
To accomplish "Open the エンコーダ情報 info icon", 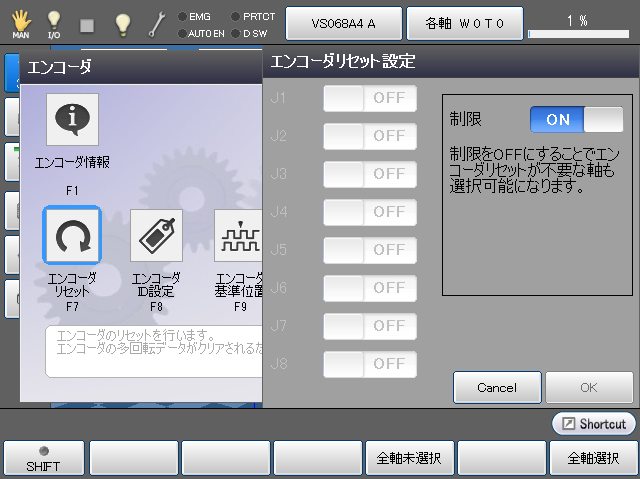I will click(x=72, y=120).
